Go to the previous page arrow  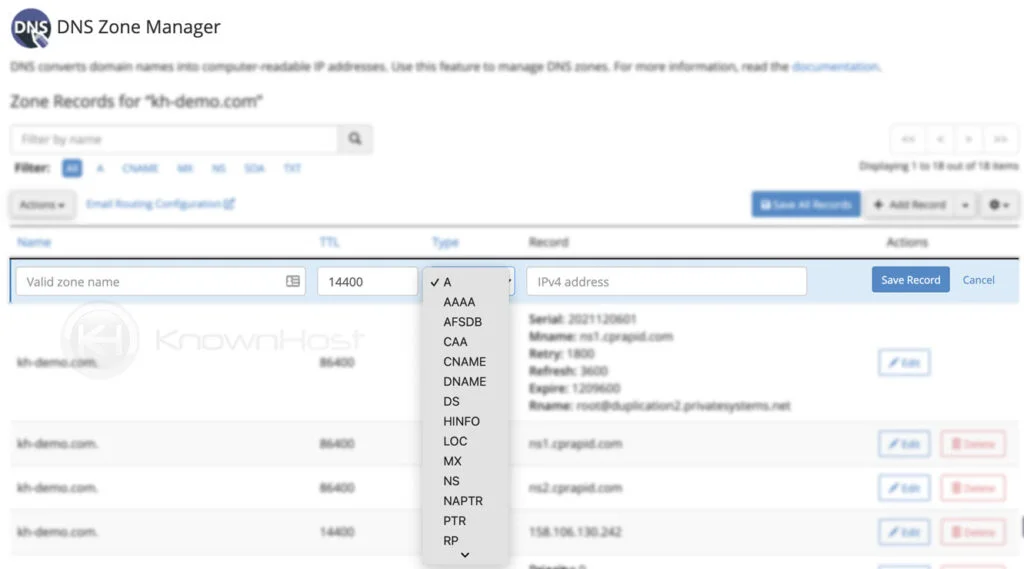[940, 139]
